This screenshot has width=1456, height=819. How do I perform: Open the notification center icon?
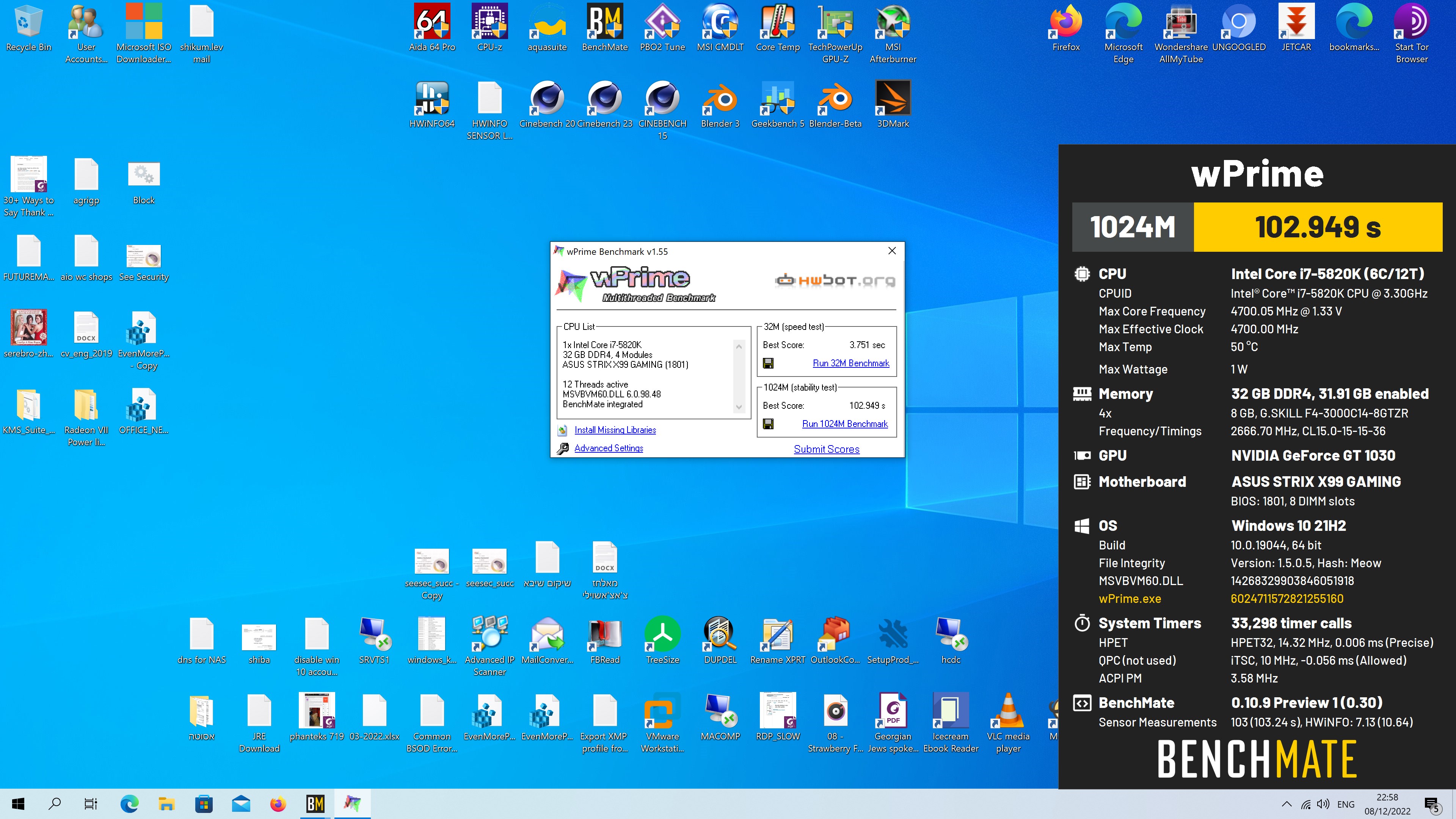tap(1432, 804)
